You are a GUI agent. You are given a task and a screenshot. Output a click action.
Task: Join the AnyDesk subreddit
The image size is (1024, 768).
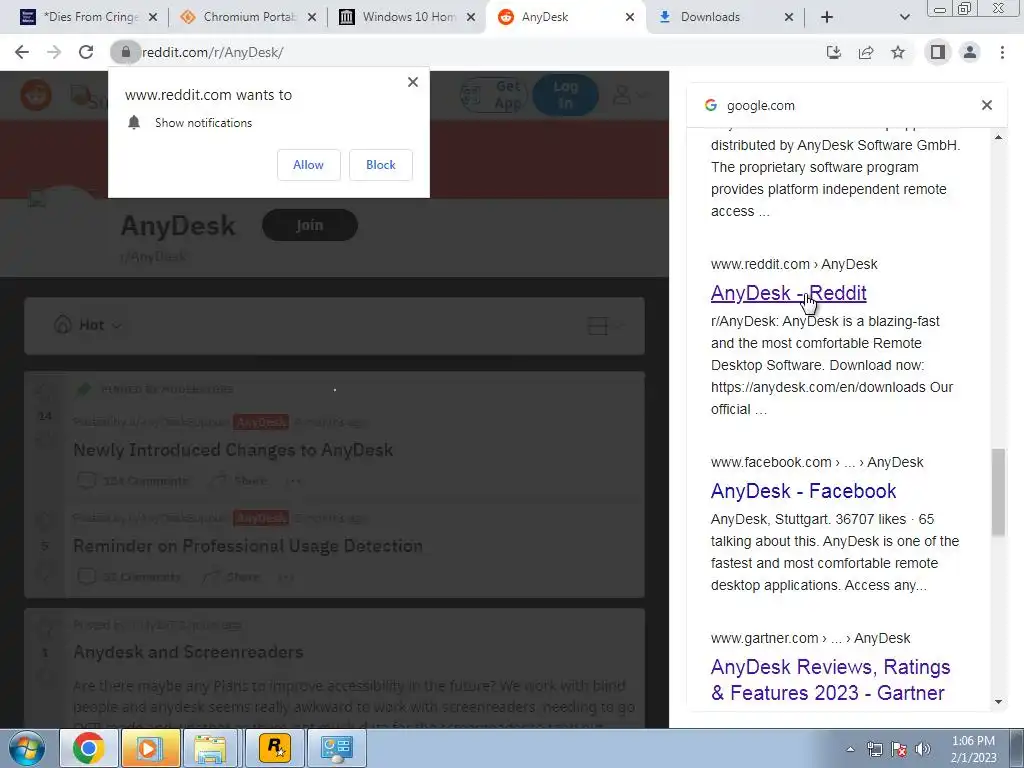coord(310,225)
